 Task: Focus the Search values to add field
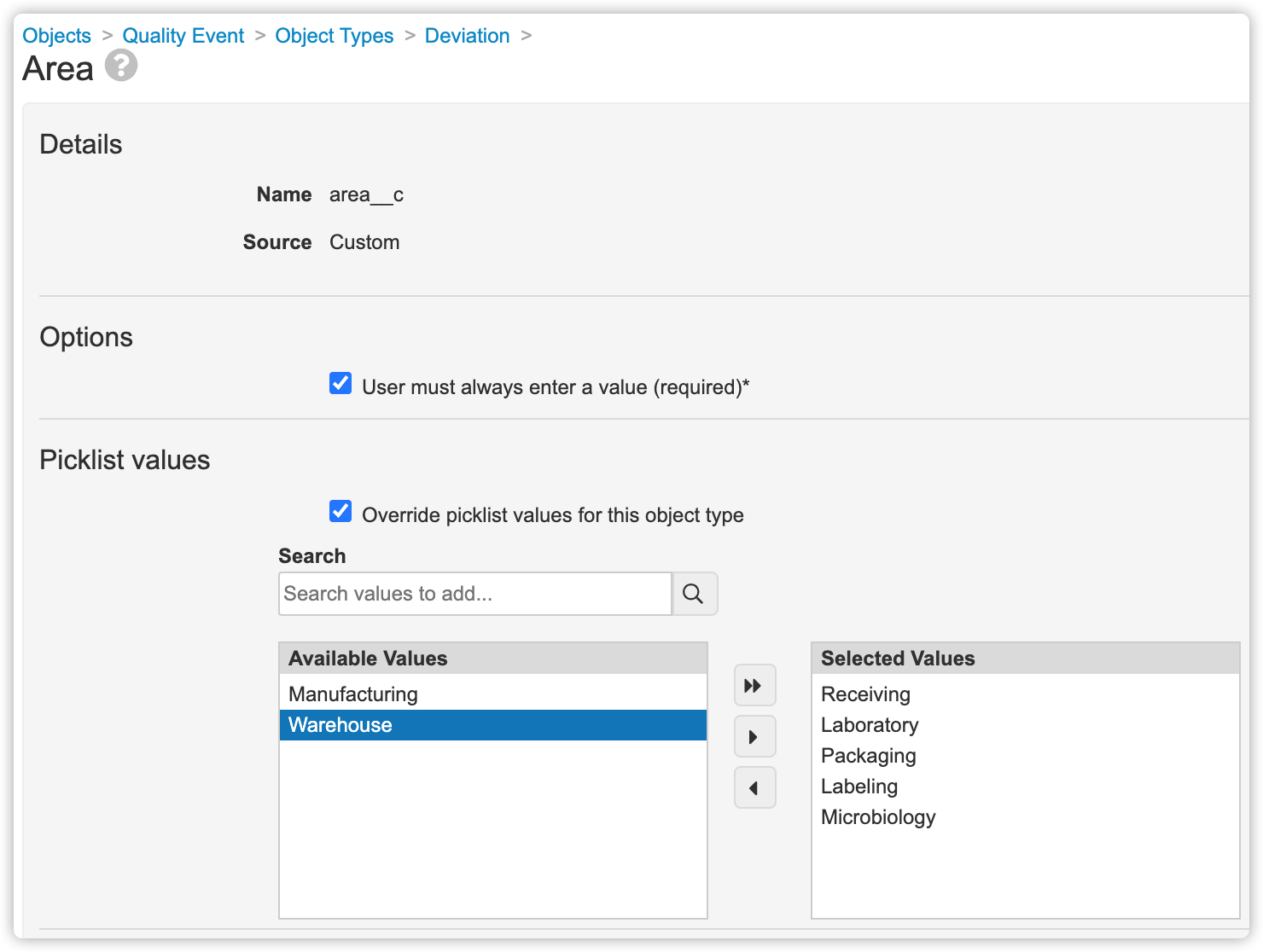(474, 594)
